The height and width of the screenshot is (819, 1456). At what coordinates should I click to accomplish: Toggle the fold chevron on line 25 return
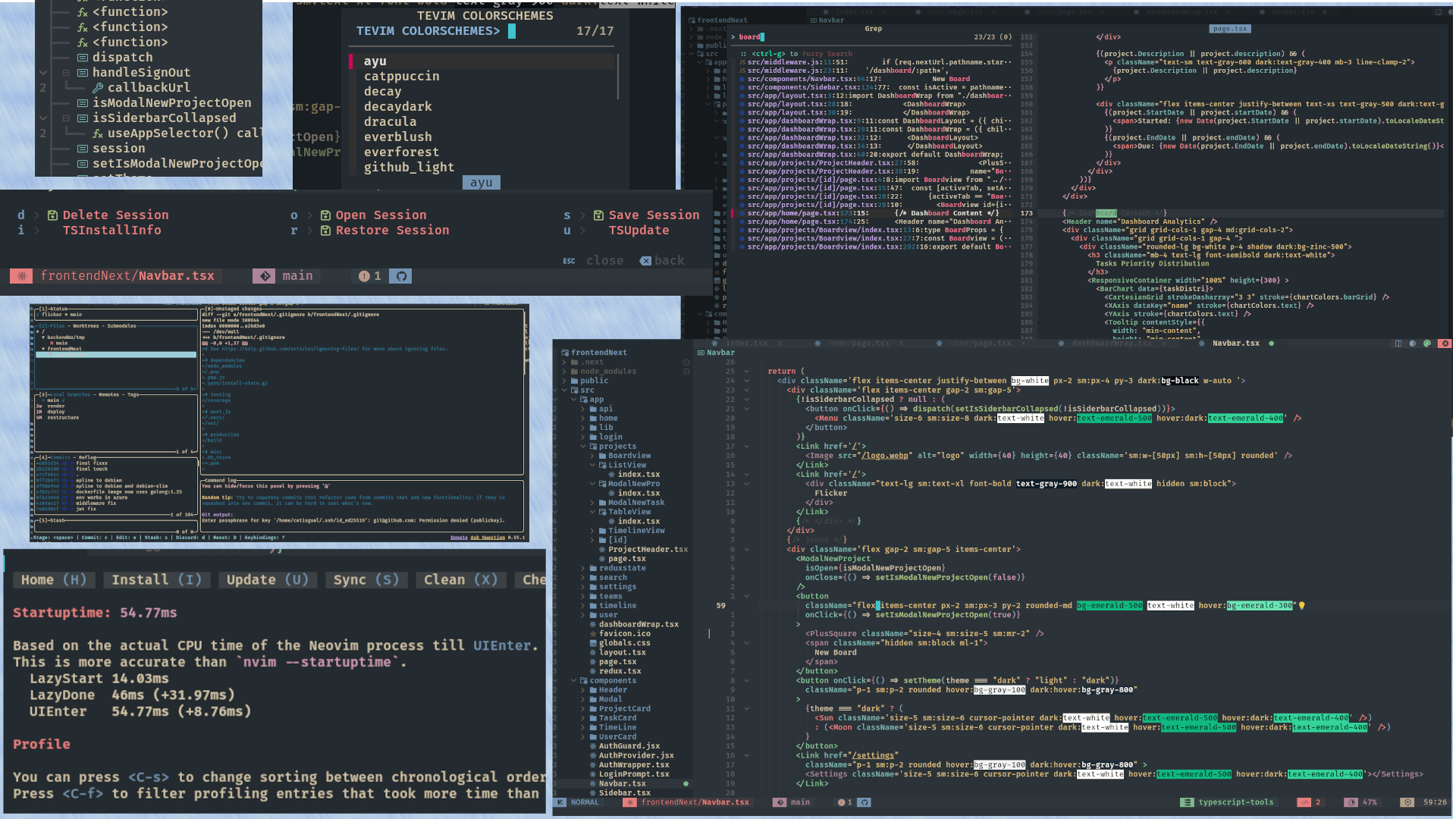[746, 372]
